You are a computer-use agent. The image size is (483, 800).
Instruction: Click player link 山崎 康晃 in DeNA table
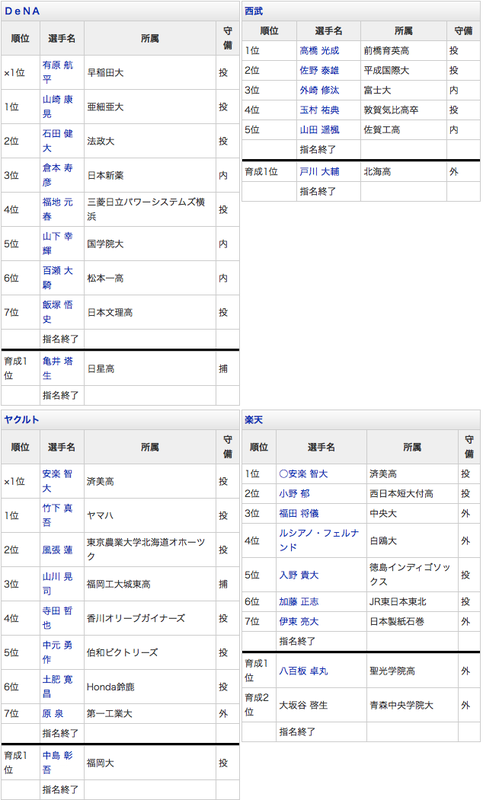57,107
